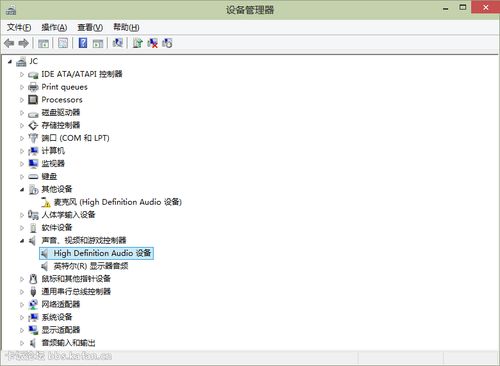Screen dimensions: 500x366
Task: Expand the IDE ATA/ATAPI 控制器 node
Action: tap(22, 74)
